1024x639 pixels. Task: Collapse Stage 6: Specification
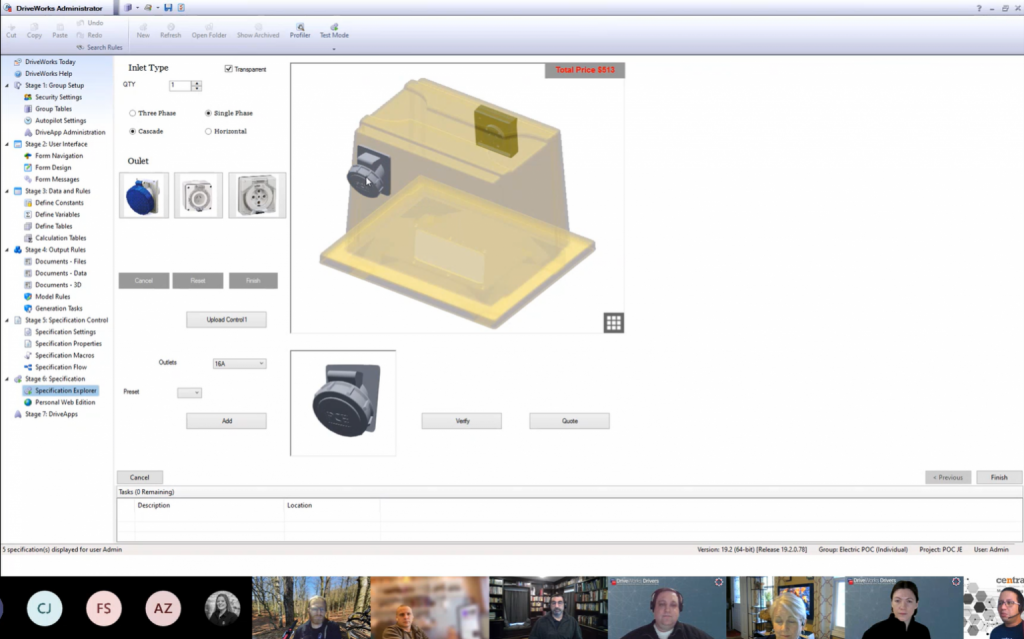(x=7, y=379)
